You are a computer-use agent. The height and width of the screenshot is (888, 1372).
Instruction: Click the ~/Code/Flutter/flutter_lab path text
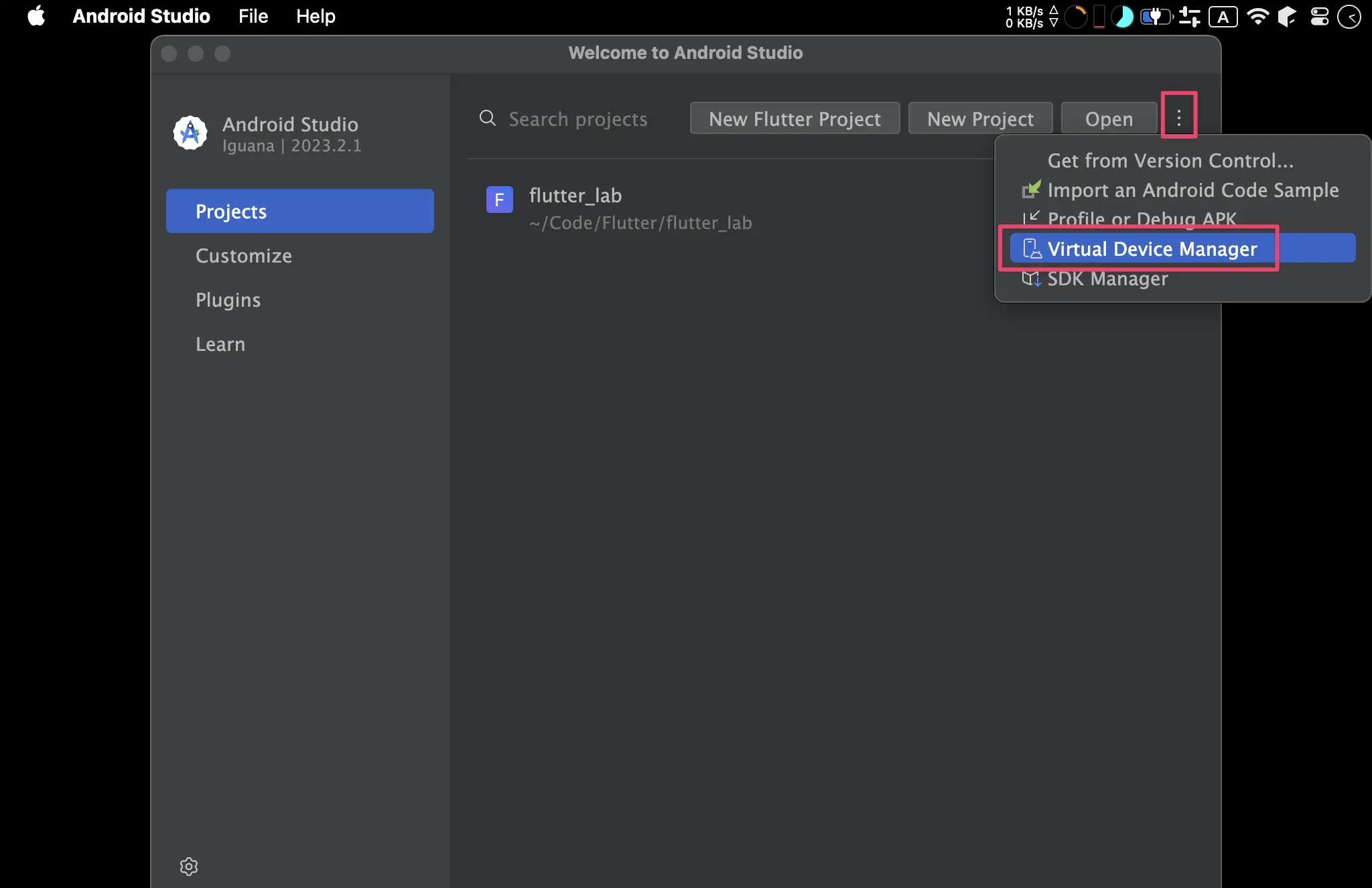coord(640,222)
